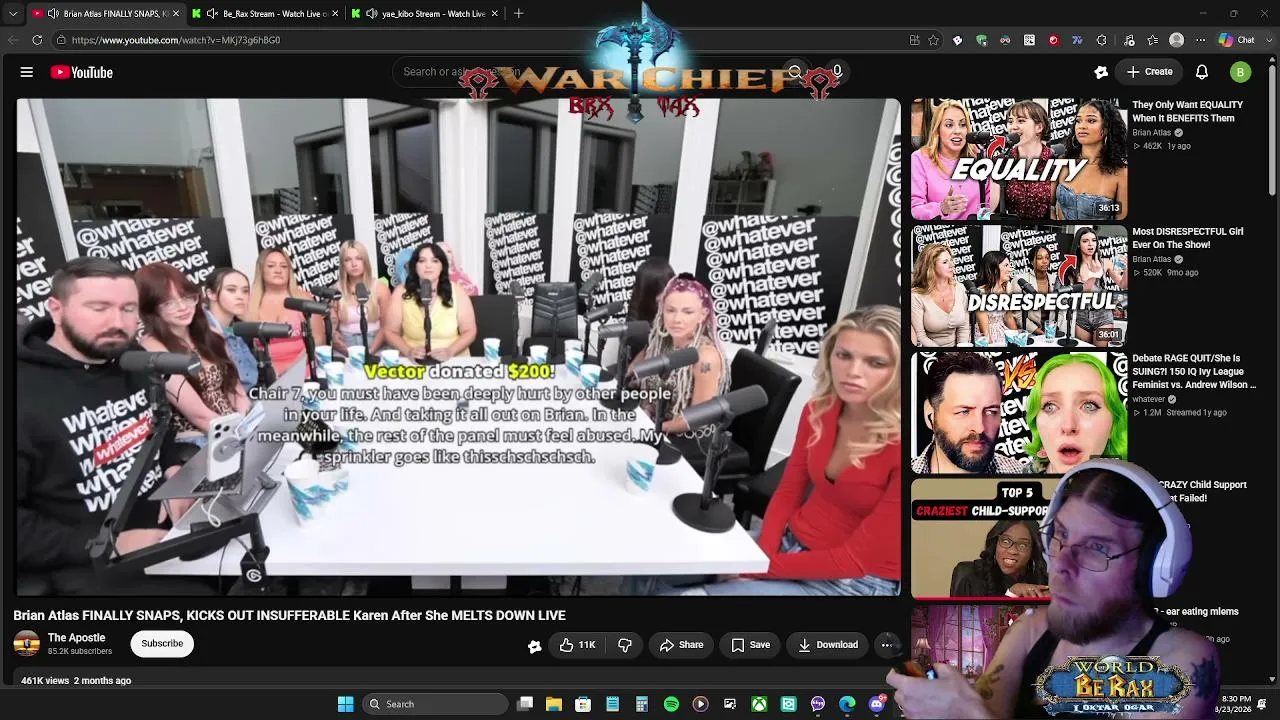The image size is (1280, 720).
Task: Switch to the Be_Rax Stream tab
Action: (266, 14)
